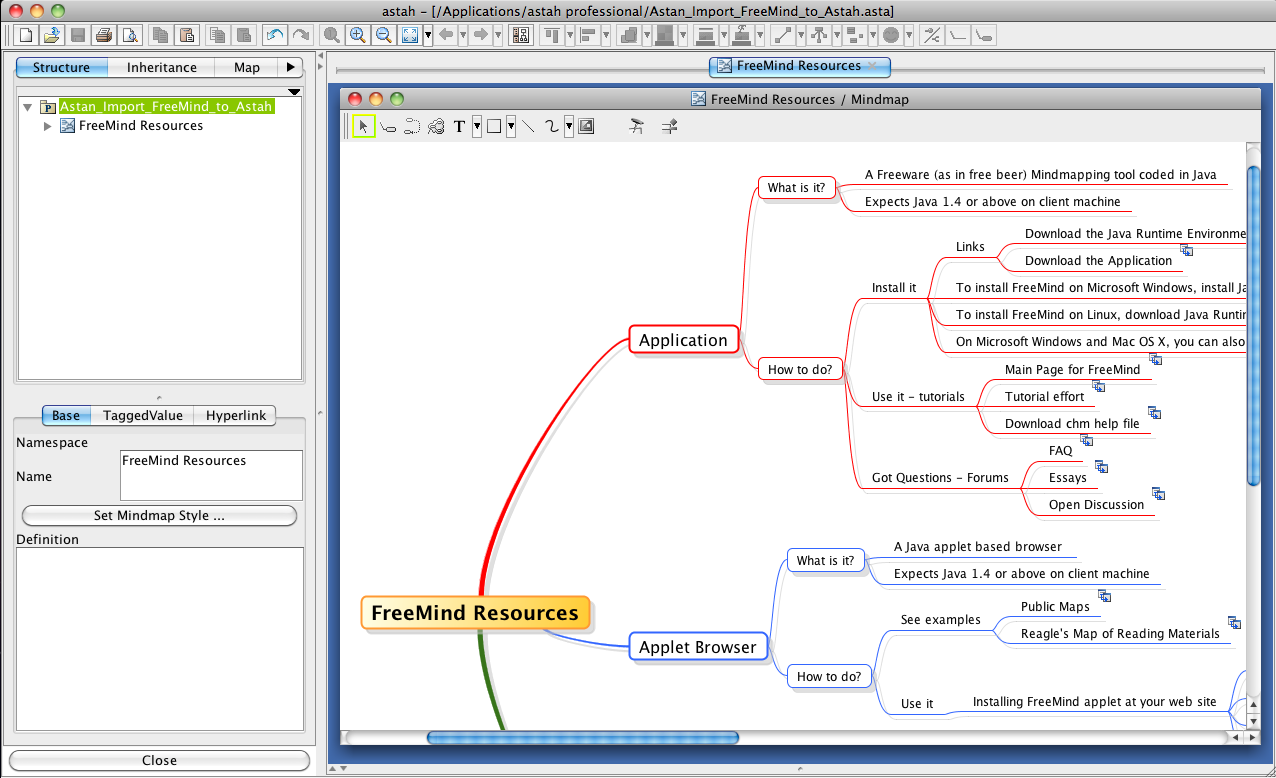This screenshot has width=1276, height=778.
Task: Open the Hyperlink properties tab
Action: tap(236, 416)
